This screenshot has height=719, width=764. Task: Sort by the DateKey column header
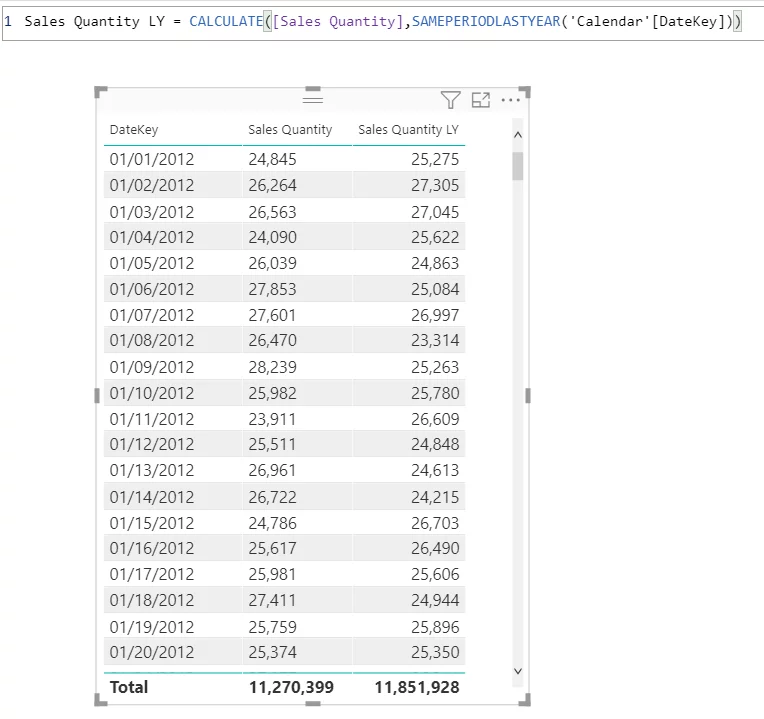pyautogui.click(x=134, y=130)
